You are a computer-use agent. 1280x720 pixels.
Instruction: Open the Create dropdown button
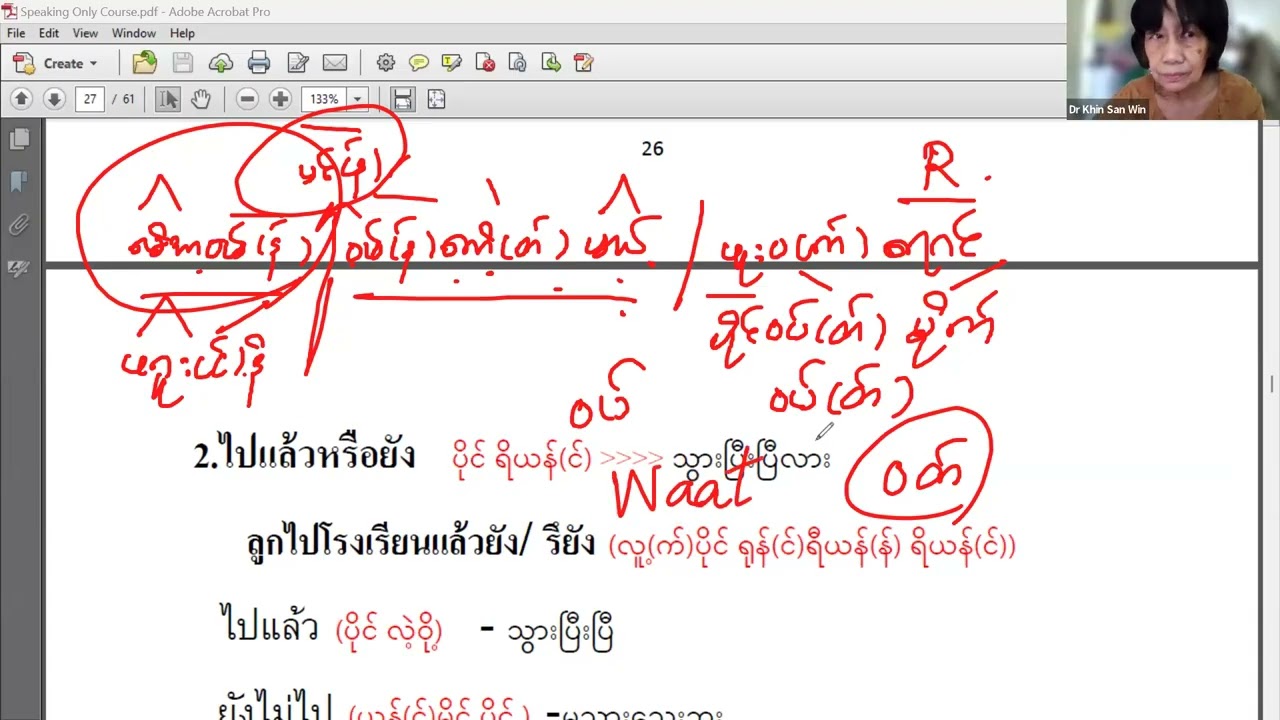[x=56, y=63]
